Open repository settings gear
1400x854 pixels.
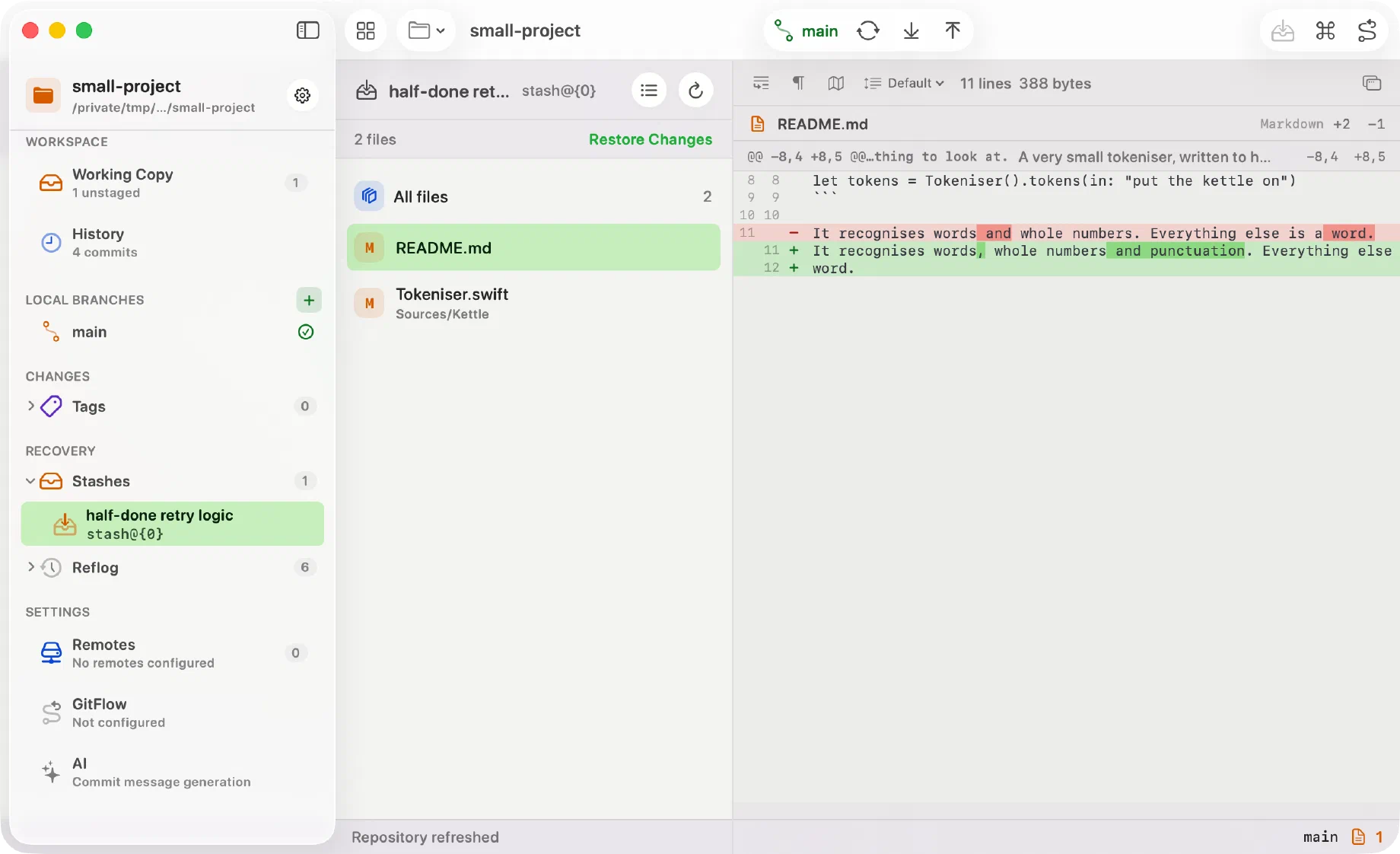click(x=303, y=95)
